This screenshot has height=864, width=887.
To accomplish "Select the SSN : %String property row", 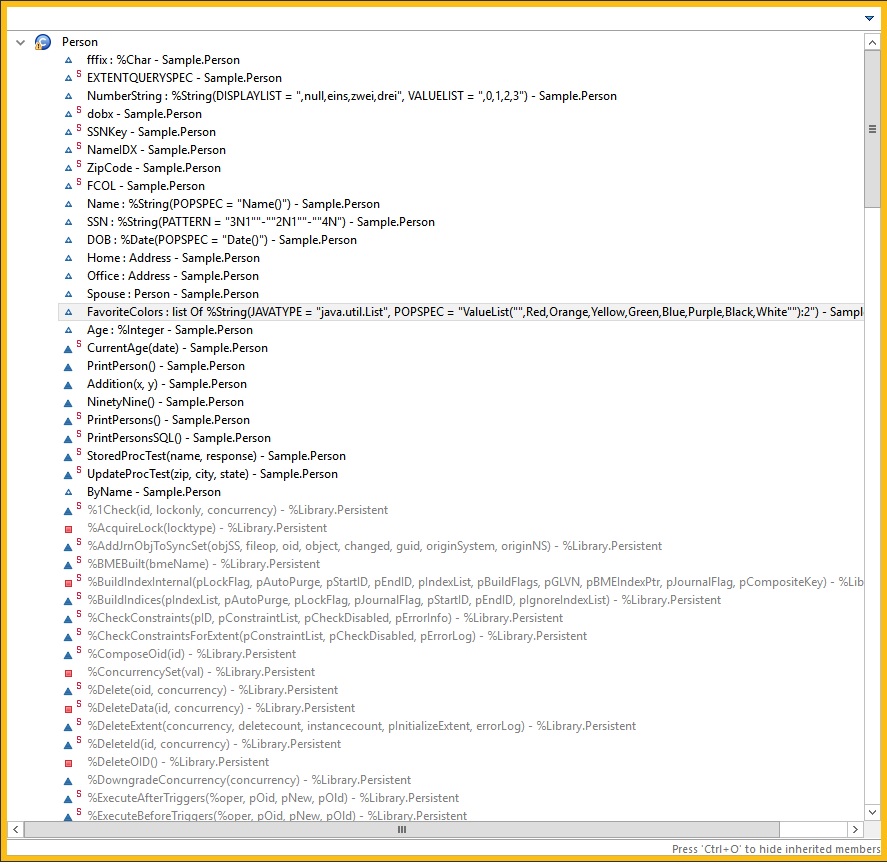I will point(261,222).
